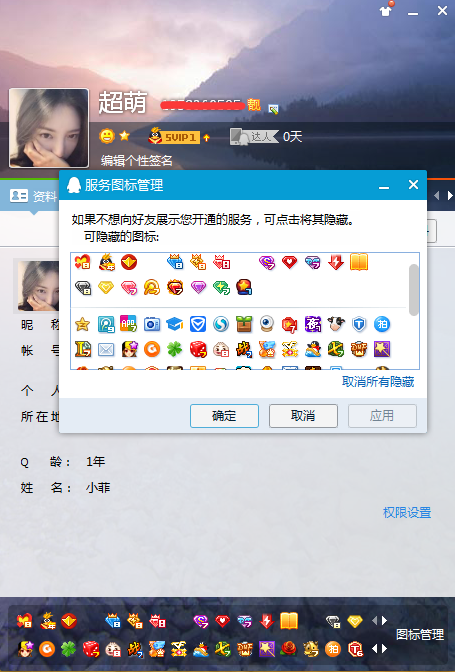Click the blue T shield icon in dialog

click(359, 324)
